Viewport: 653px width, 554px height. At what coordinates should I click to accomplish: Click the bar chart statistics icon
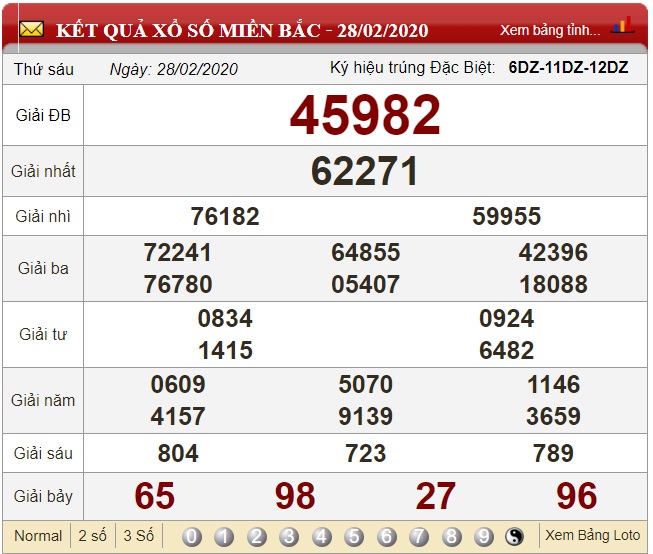(x=623, y=25)
